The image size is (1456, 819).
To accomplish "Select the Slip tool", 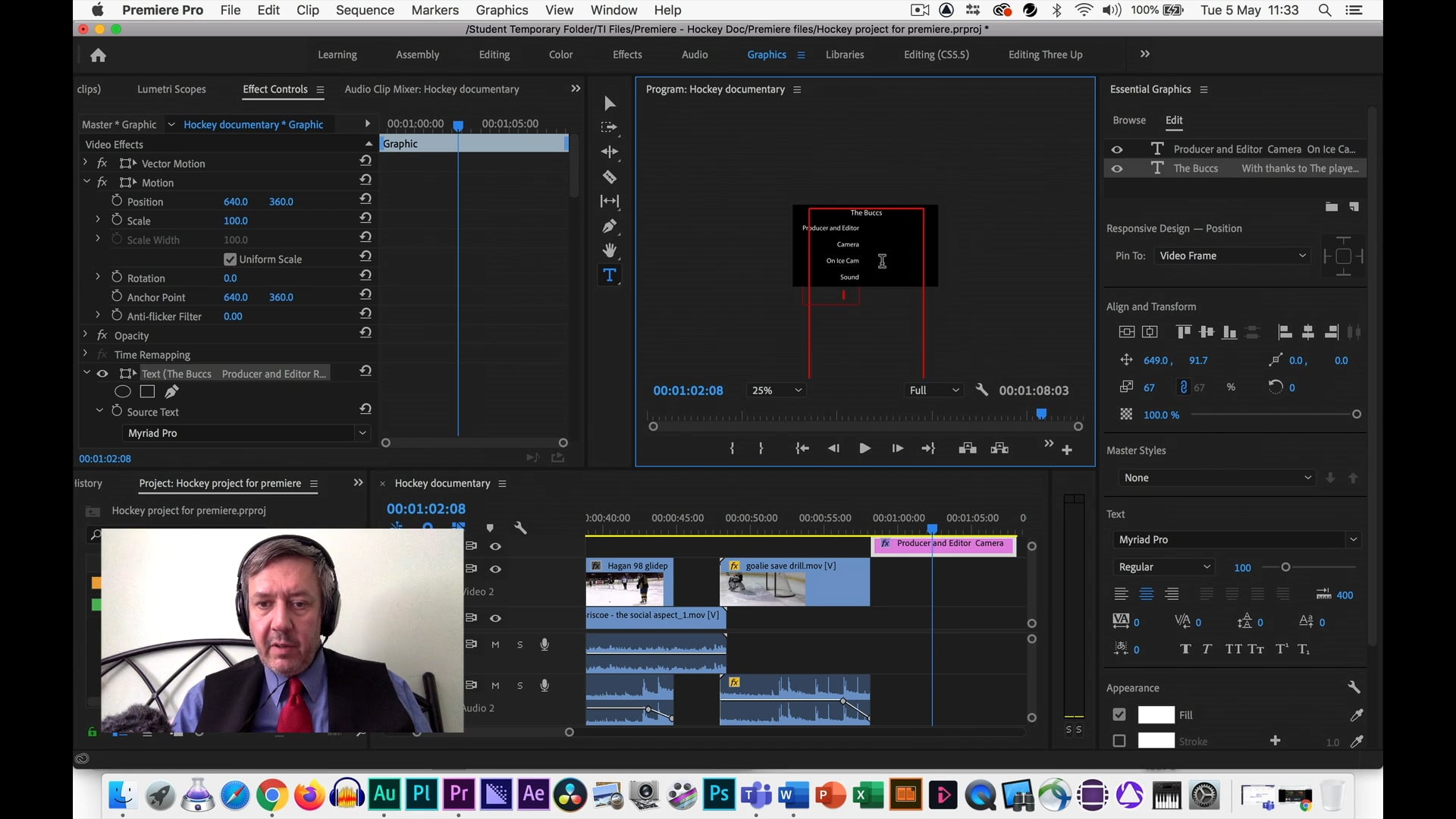I will pyautogui.click(x=610, y=201).
